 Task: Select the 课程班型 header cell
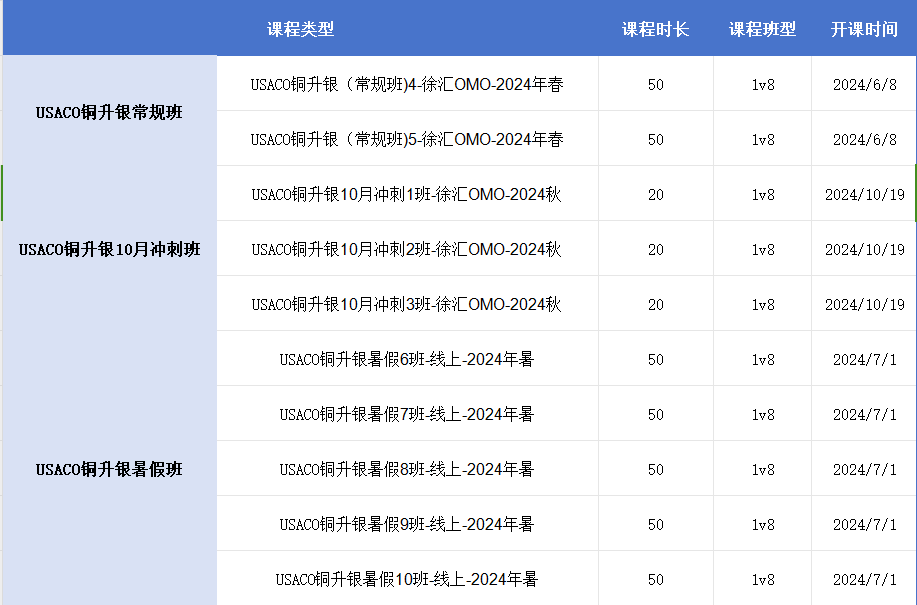[762, 29]
